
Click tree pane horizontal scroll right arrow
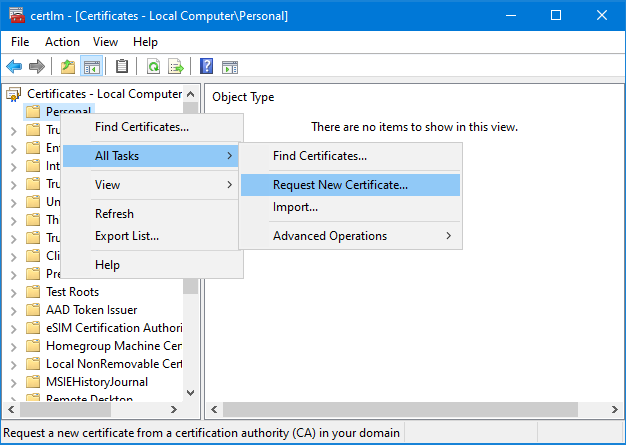pyautogui.click(x=174, y=409)
